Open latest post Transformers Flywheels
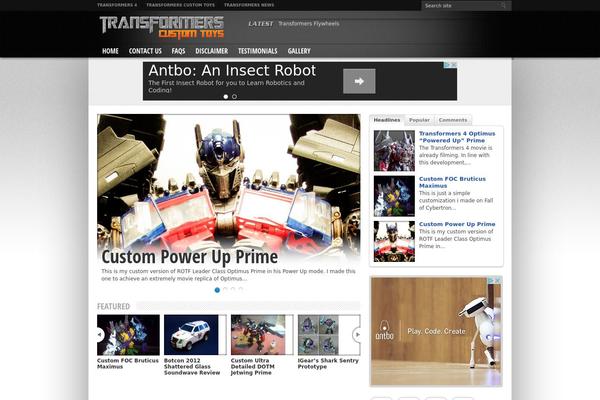Viewport: 600px width, 400px height. coord(308,23)
